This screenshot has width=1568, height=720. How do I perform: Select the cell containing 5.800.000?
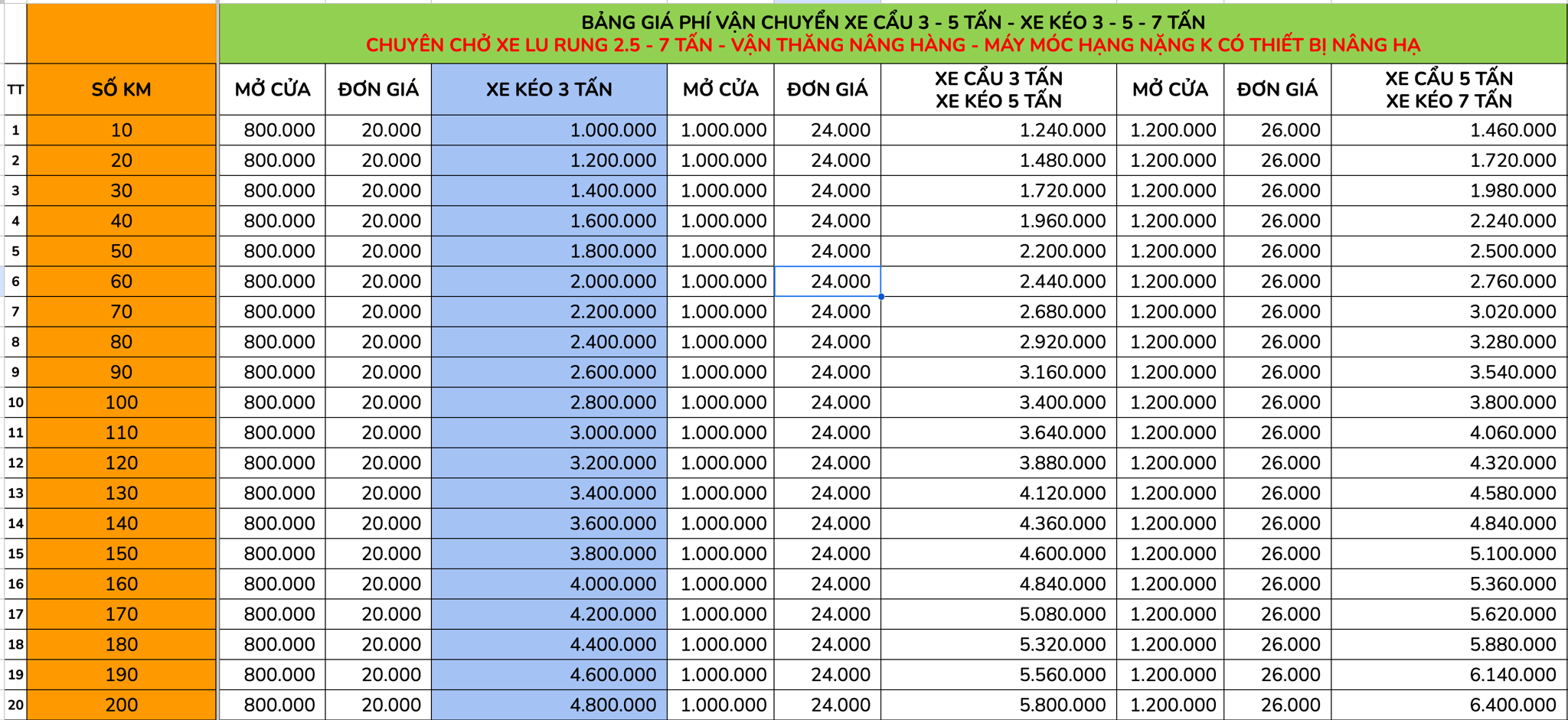click(998, 705)
